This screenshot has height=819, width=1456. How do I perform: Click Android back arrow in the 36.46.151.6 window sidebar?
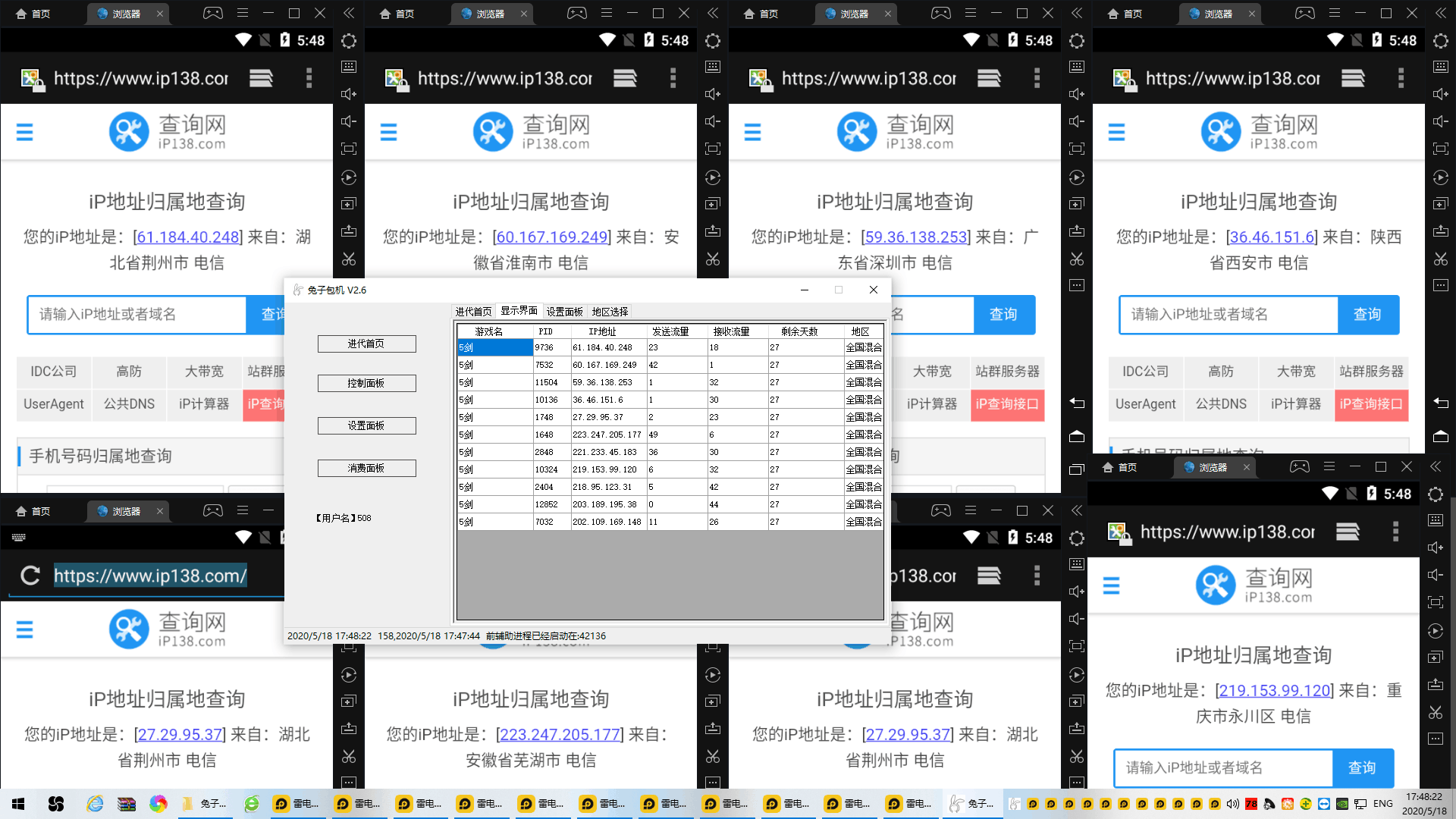pyautogui.click(x=1441, y=403)
